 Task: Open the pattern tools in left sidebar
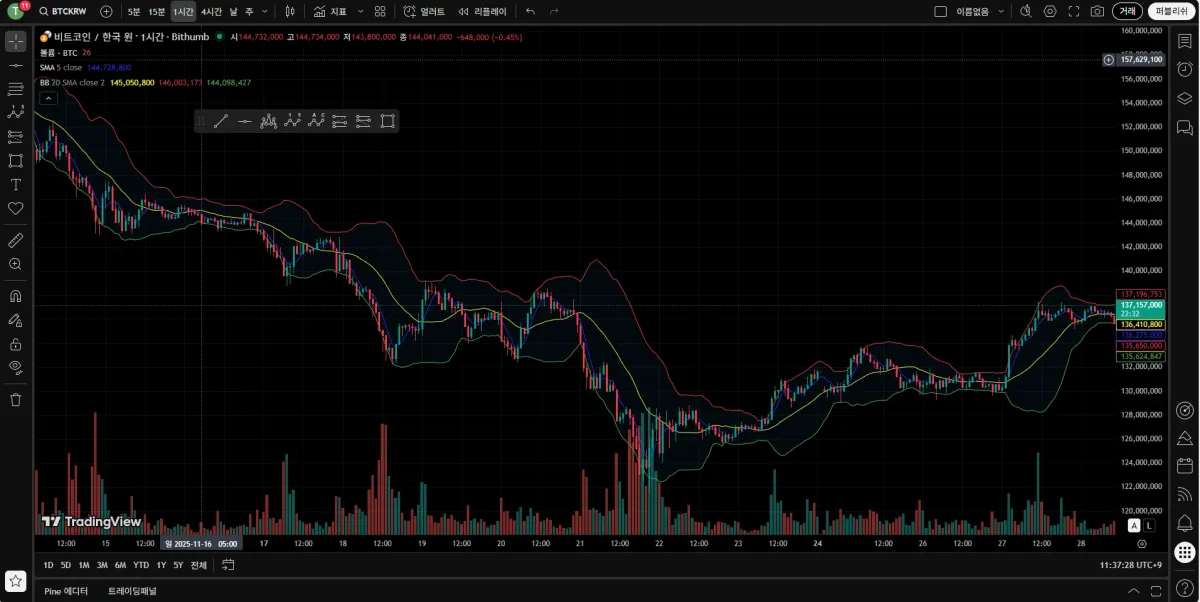point(15,113)
